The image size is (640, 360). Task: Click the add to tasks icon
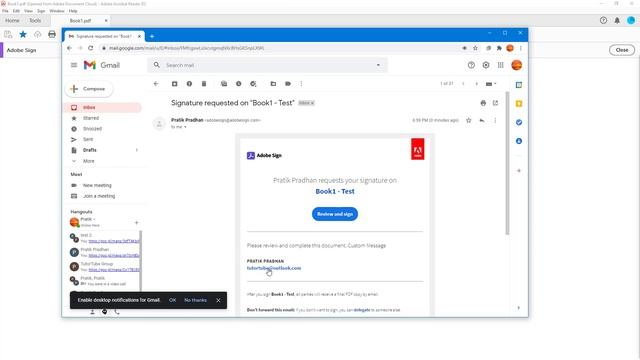[253, 84]
